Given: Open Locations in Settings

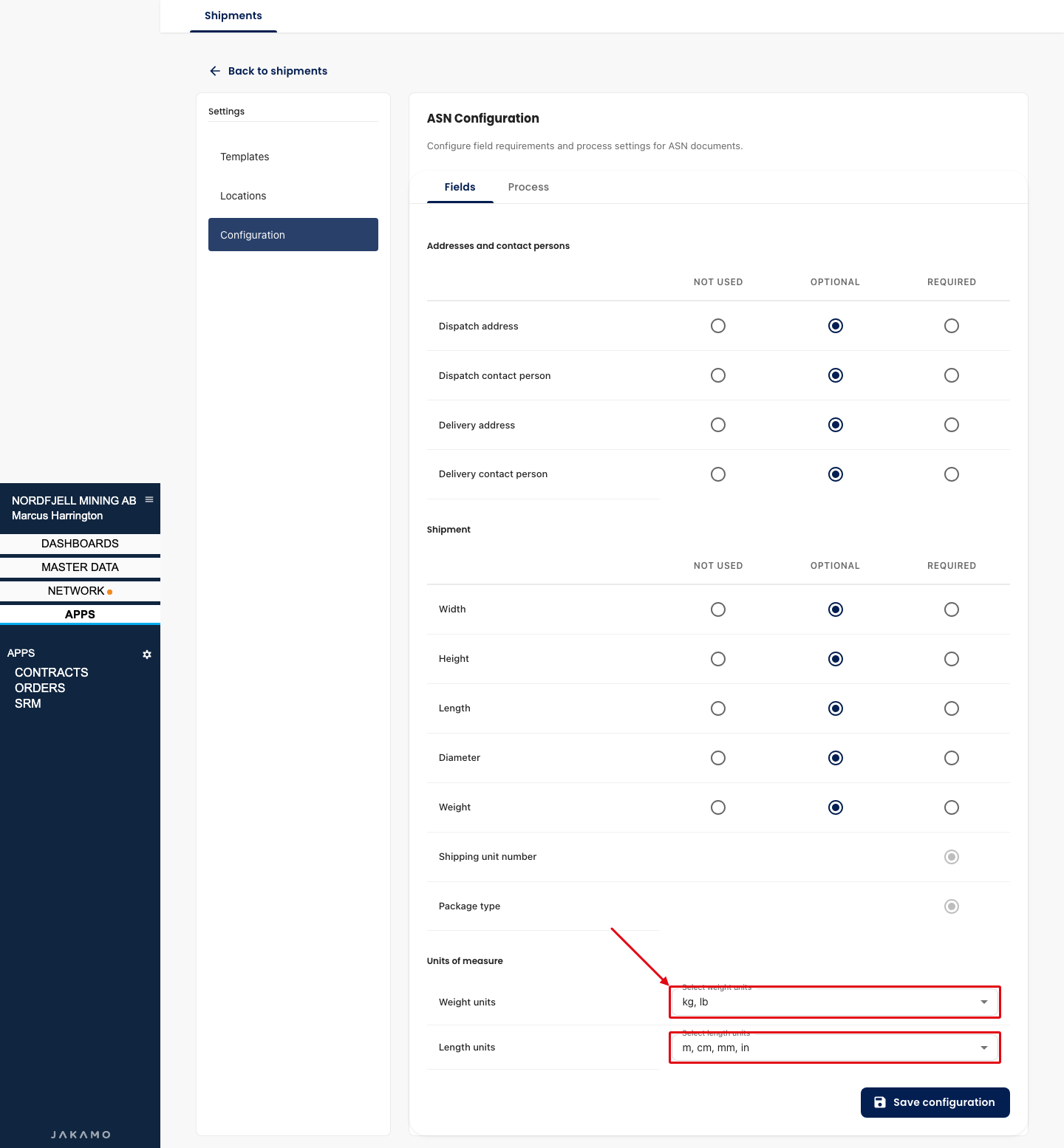Looking at the screenshot, I should click(293, 196).
